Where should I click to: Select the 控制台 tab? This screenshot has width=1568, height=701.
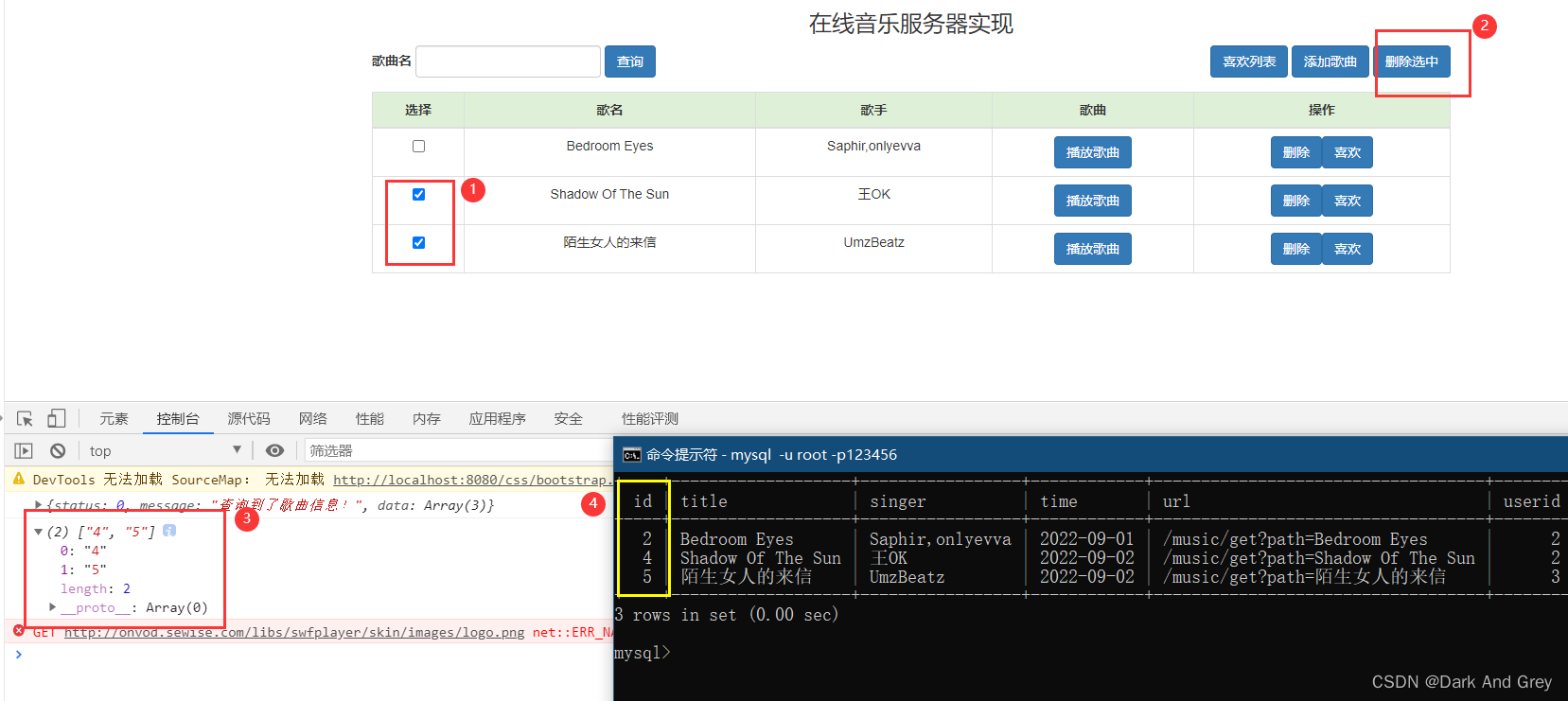point(178,418)
